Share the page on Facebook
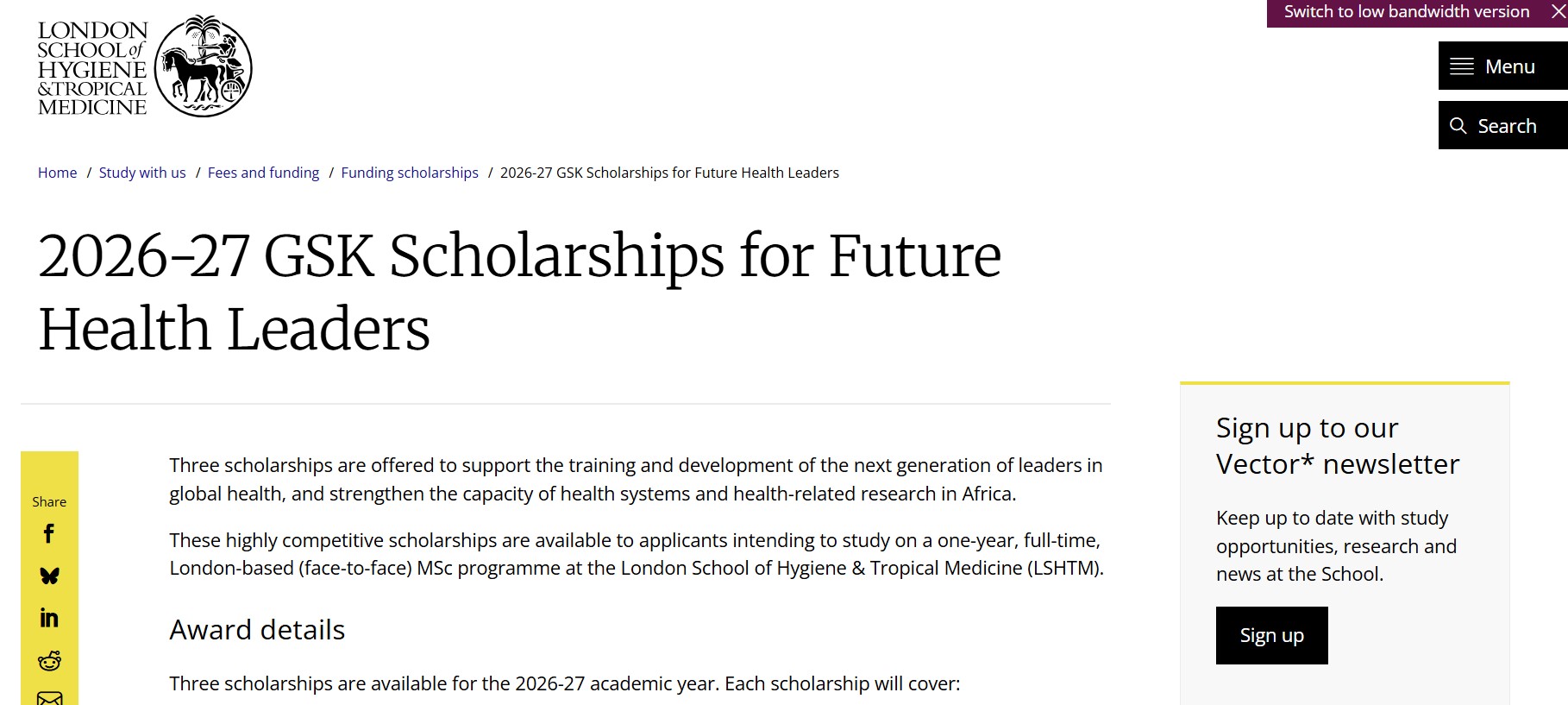This screenshot has height=705, width=1568. [x=49, y=534]
